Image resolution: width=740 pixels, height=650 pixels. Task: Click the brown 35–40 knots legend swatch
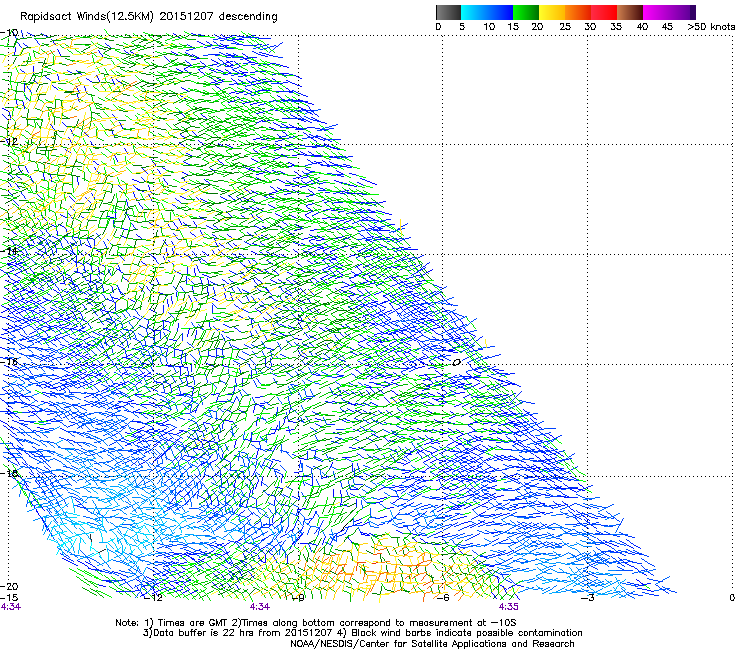630,12
